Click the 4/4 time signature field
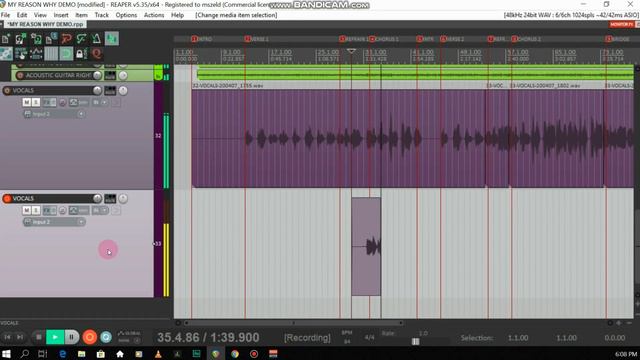This screenshot has height=360, width=640. point(369,338)
